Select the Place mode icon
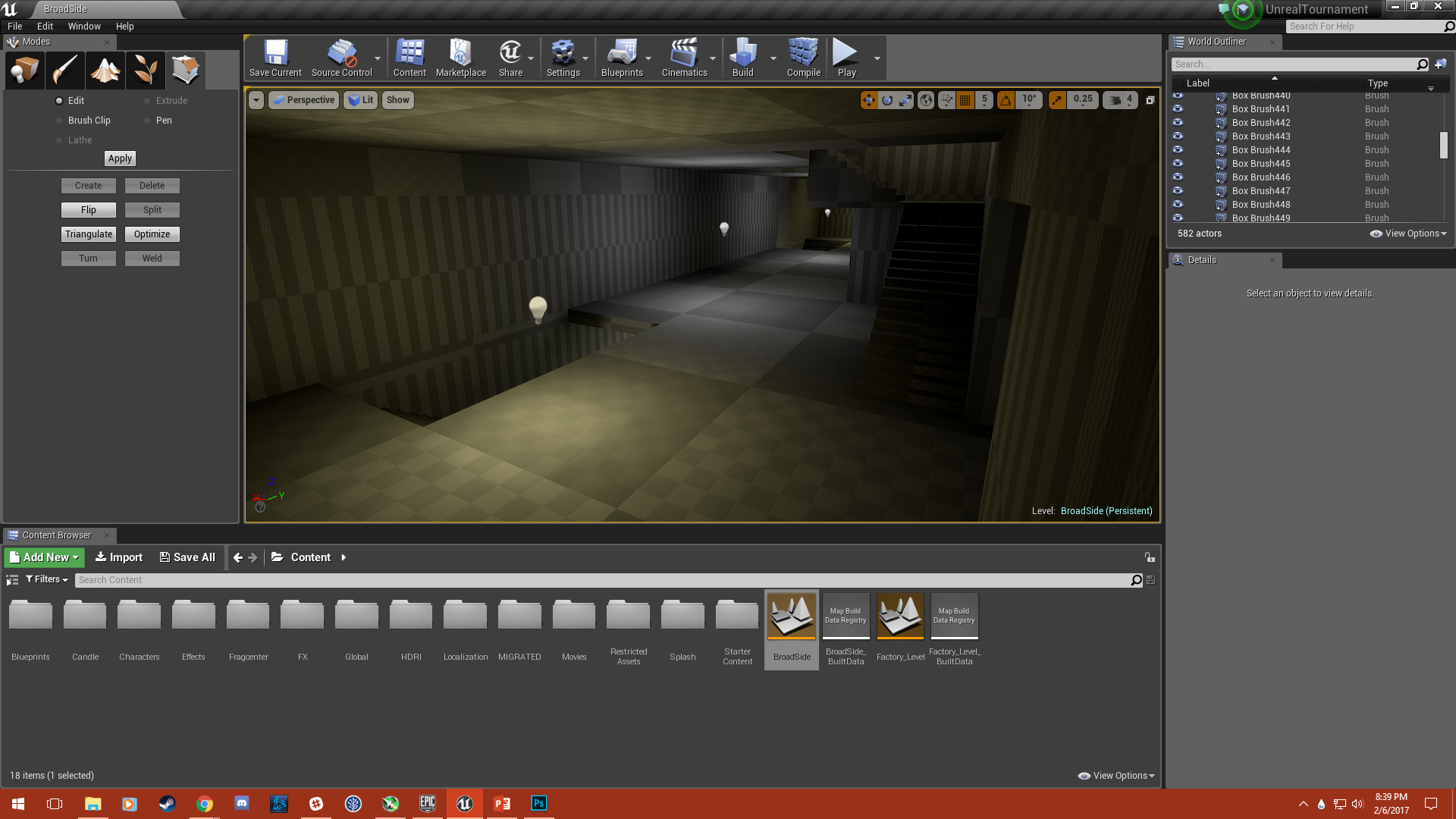 (25, 70)
